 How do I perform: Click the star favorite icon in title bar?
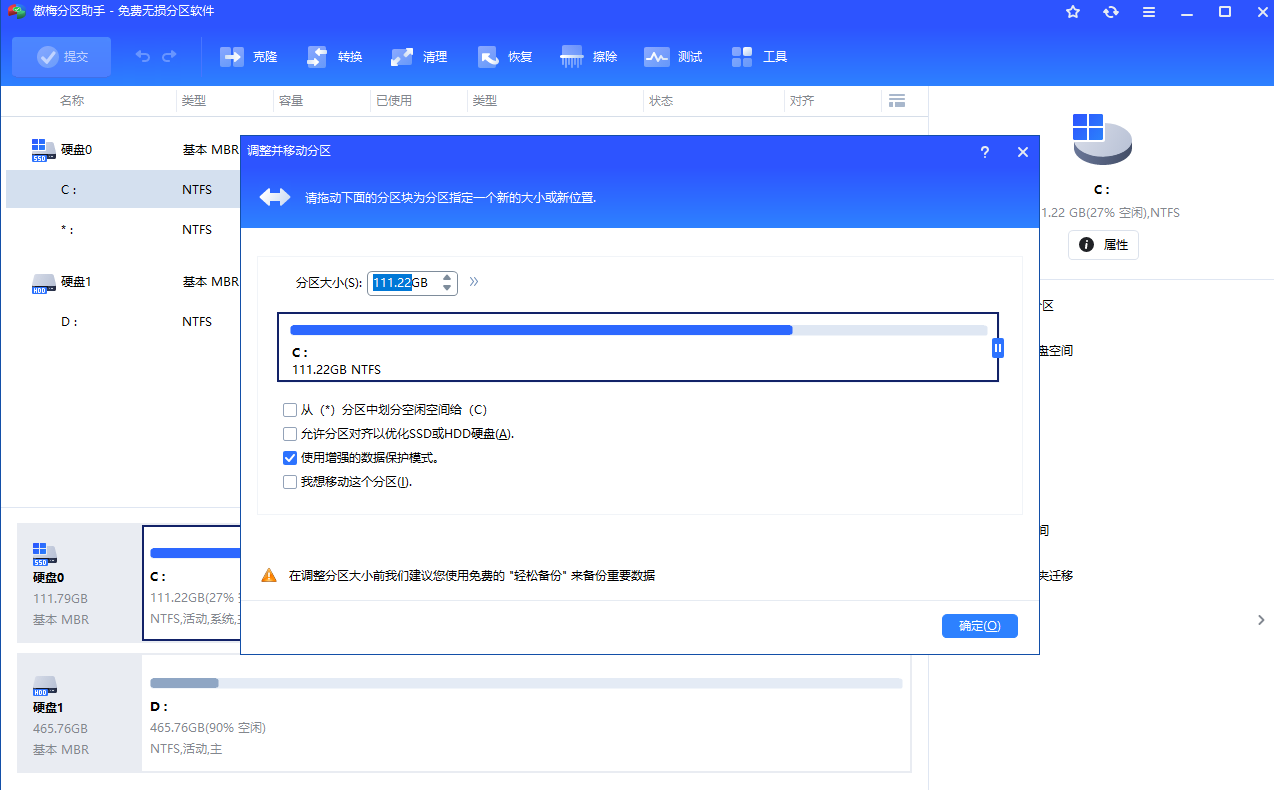click(1072, 12)
